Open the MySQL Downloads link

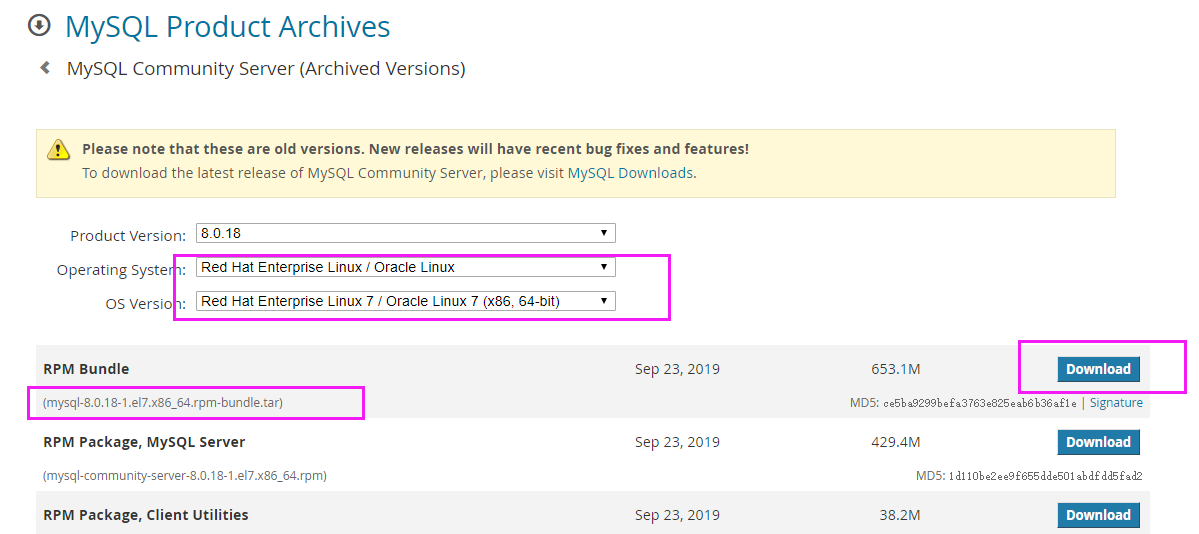click(630, 173)
